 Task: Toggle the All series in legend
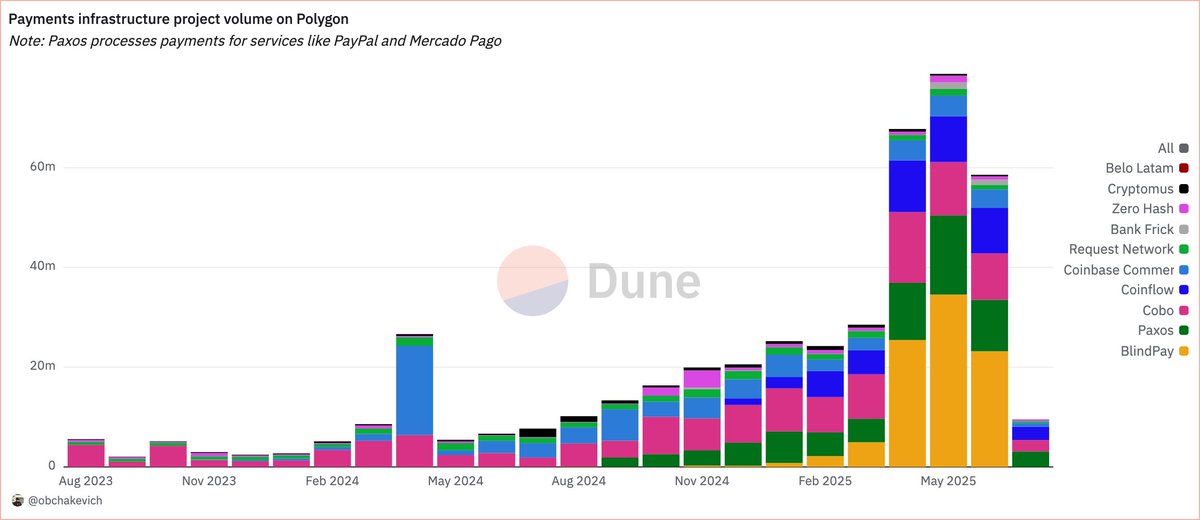[x=1173, y=148]
